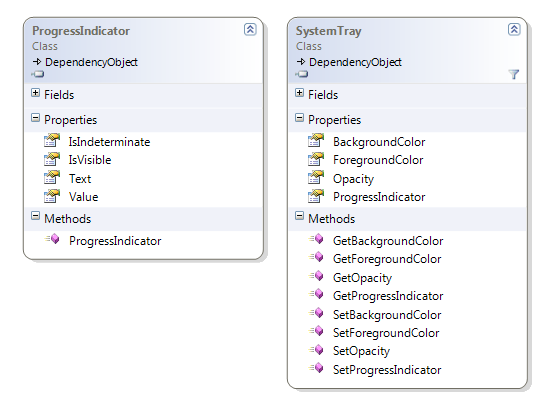Click the SystemTray ProgressIndicator property icon
The height and width of the screenshot is (405, 542).
tap(316, 196)
